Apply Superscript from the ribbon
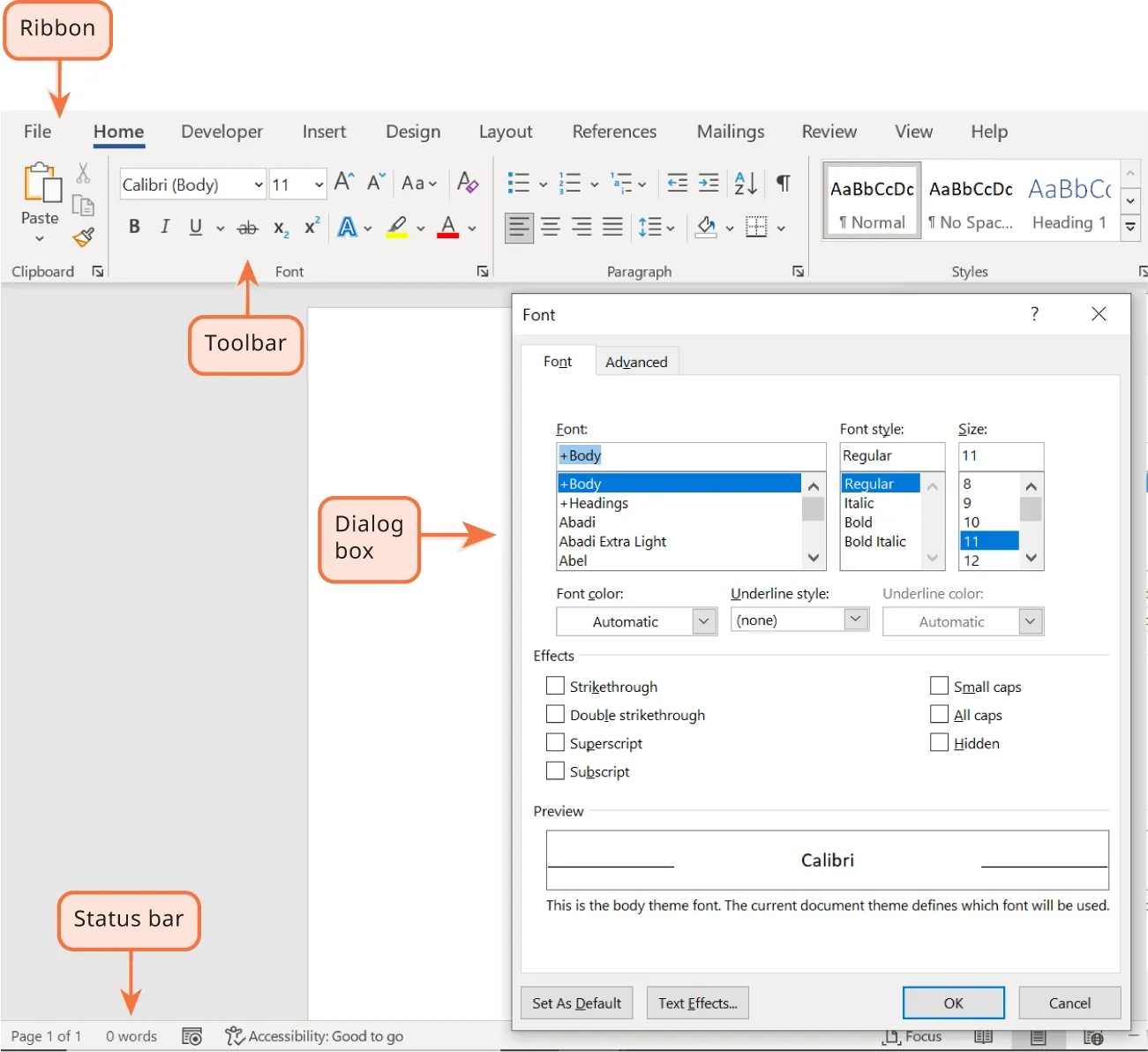 (x=311, y=227)
